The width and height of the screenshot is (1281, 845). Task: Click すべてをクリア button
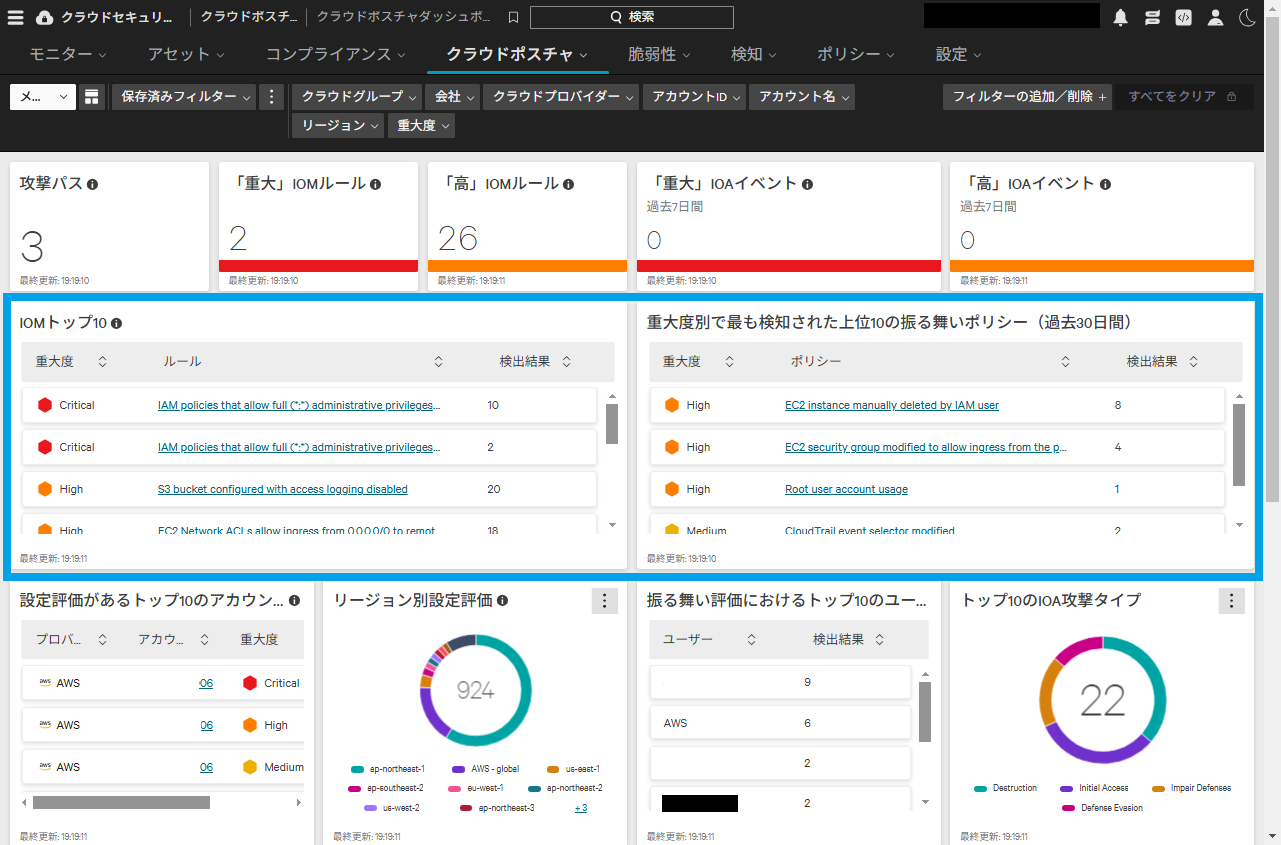click(x=1185, y=97)
